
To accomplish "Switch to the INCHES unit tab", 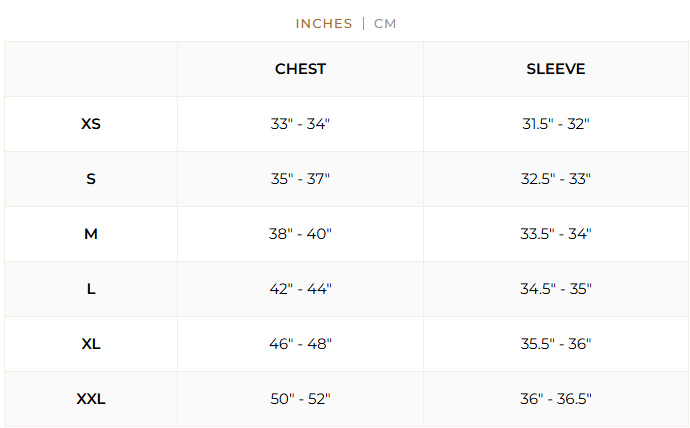I will pyautogui.click(x=324, y=23).
